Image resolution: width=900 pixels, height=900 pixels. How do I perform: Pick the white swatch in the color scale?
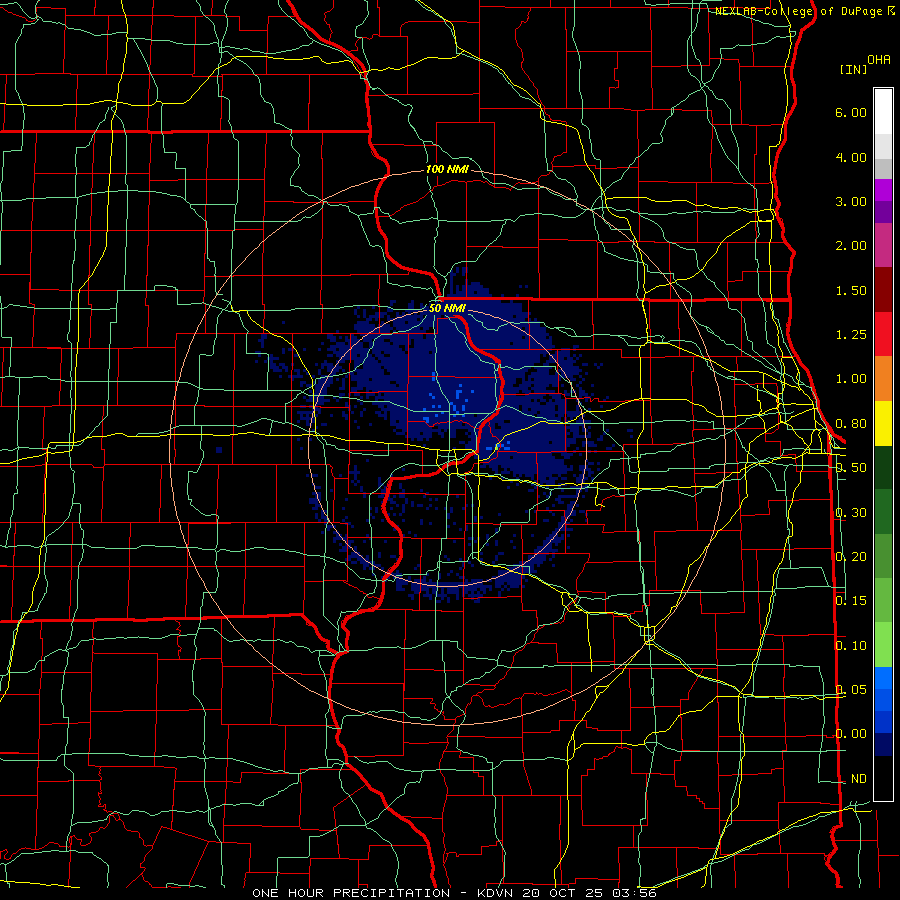883,112
